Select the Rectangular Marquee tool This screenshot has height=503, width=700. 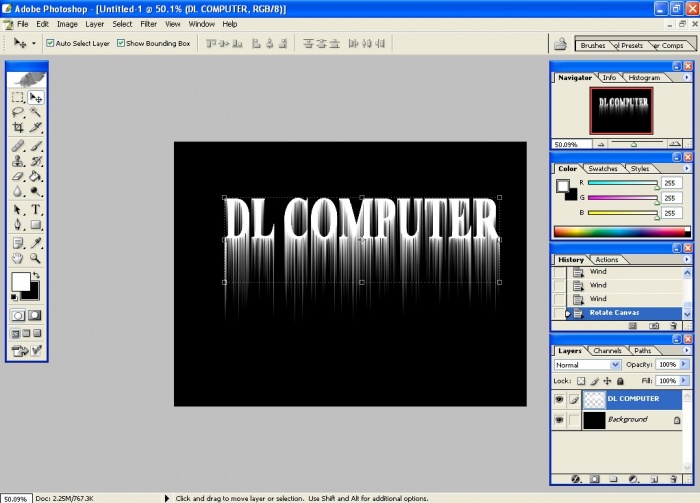click(18, 97)
